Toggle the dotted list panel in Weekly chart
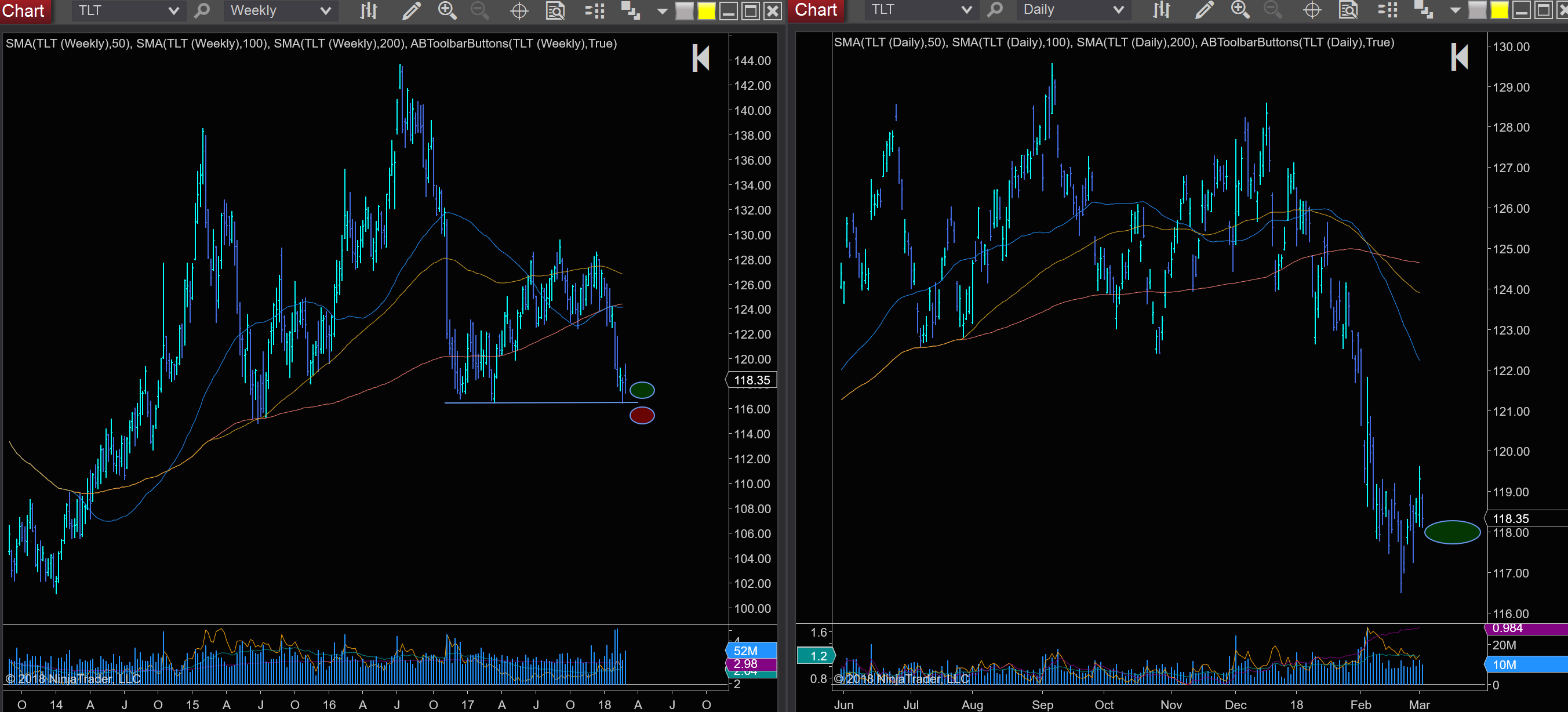This screenshot has width=1568, height=712. (595, 11)
